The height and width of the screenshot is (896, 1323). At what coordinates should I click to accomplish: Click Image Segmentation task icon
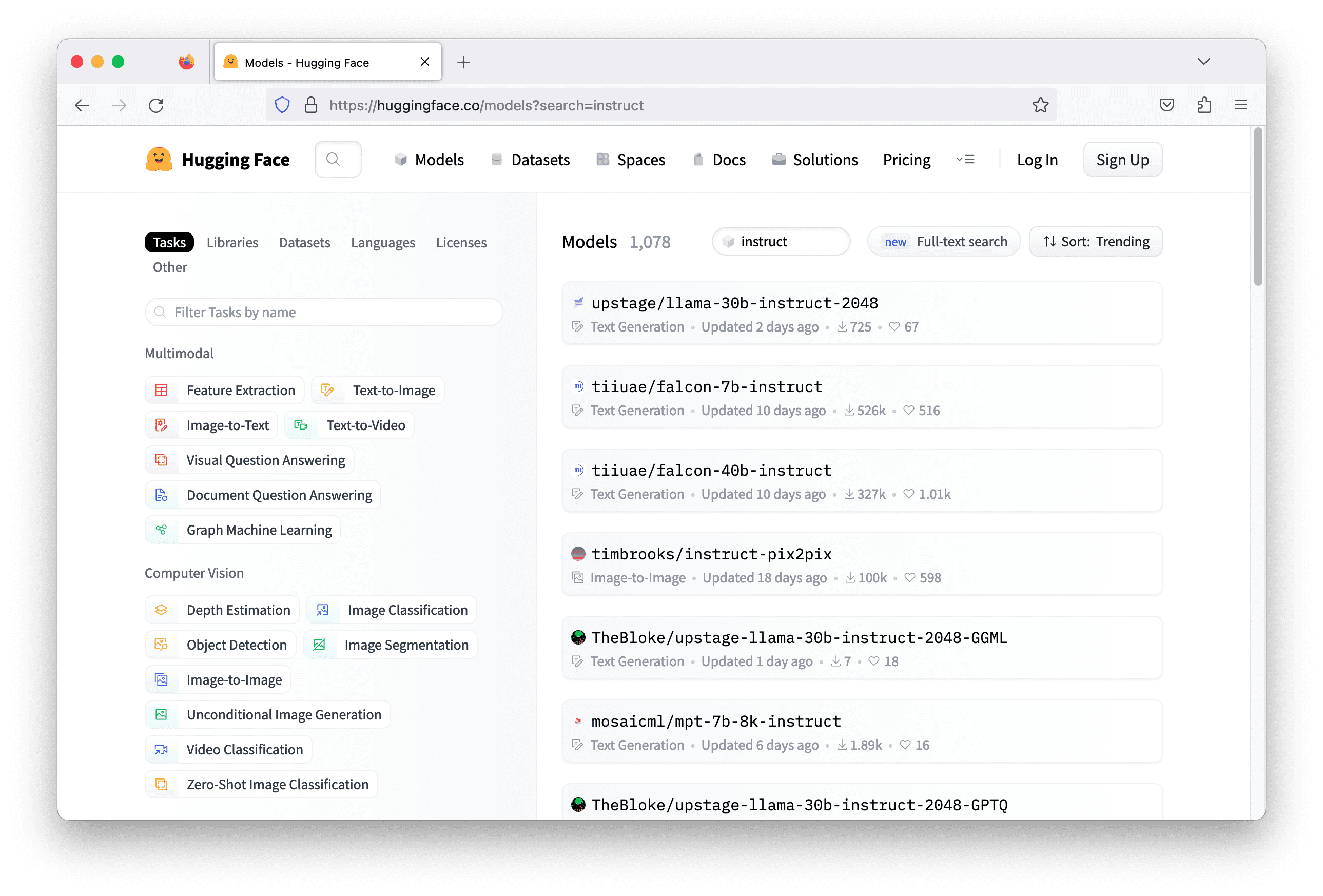319,645
